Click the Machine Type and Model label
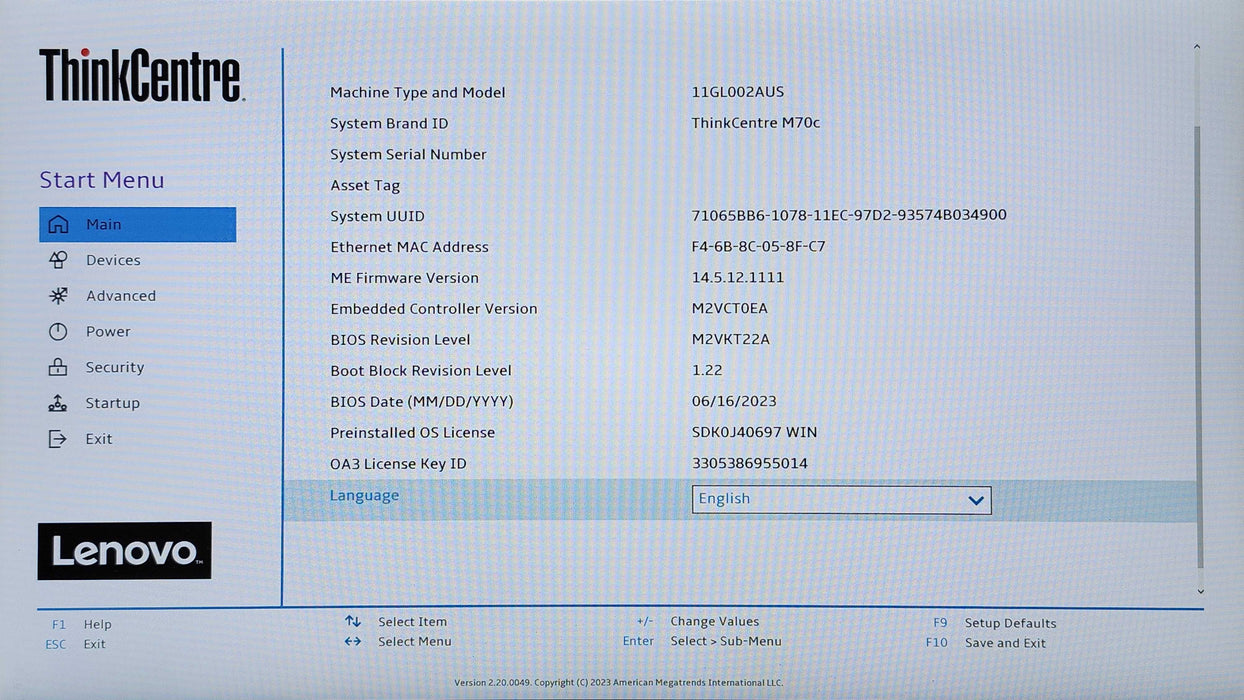The height and width of the screenshot is (700, 1244). 418,93
